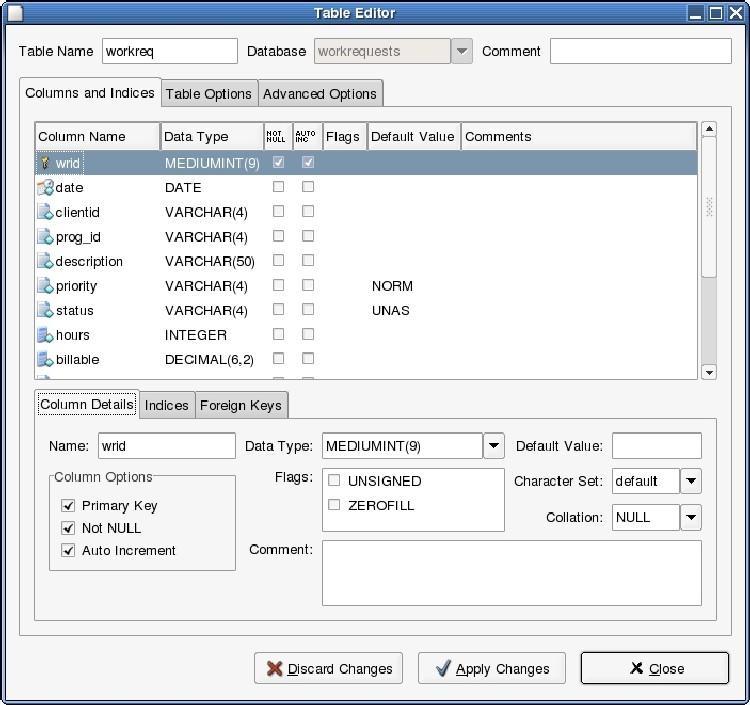Click the billable column icon

click(45, 359)
